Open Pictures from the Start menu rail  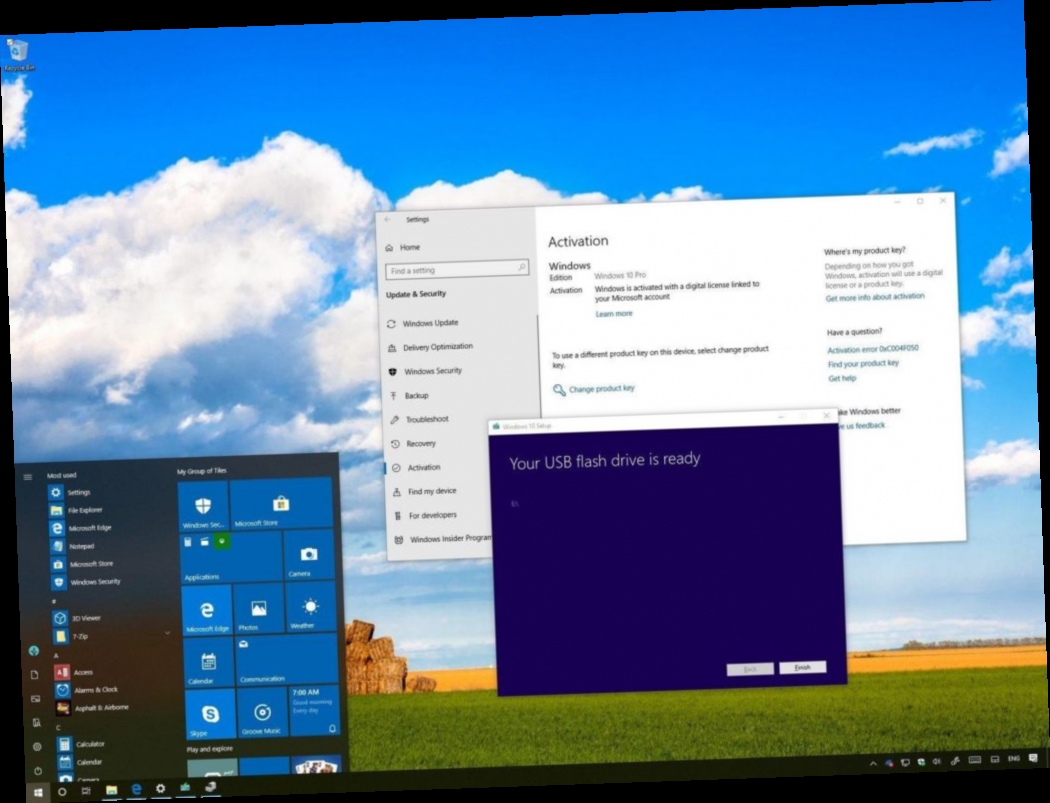click(x=35, y=699)
